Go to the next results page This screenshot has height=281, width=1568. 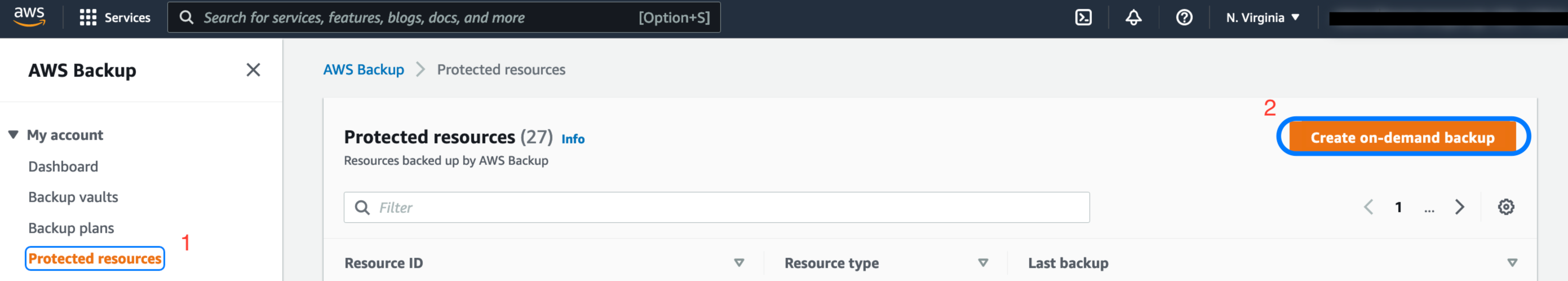(1460, 207)
